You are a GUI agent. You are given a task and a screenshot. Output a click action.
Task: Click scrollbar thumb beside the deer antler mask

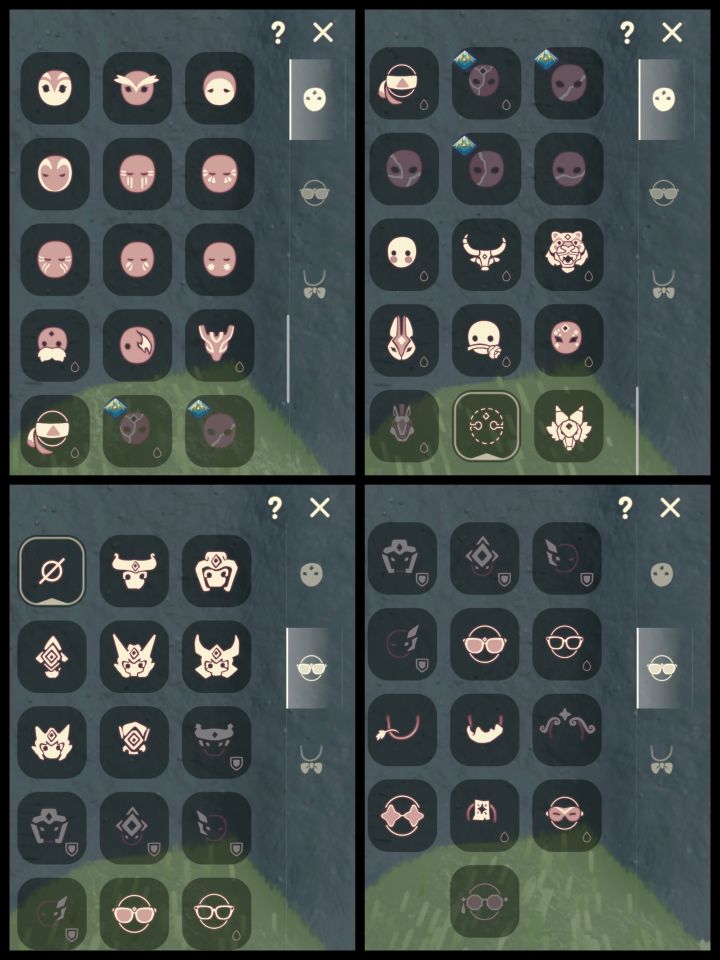coord(288,359)
